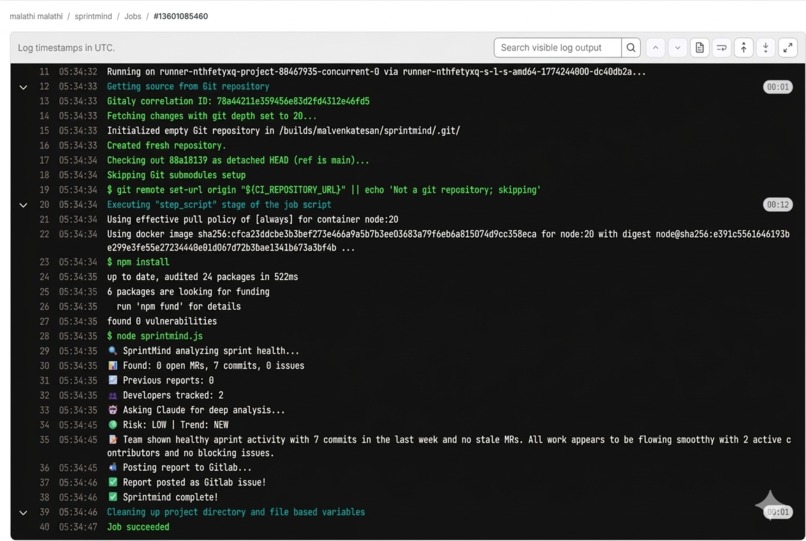Image resolution: width=806 pixels, height=541 pixels.
Task: Collapse the Getting source from Git repository section
Action: 23,87
